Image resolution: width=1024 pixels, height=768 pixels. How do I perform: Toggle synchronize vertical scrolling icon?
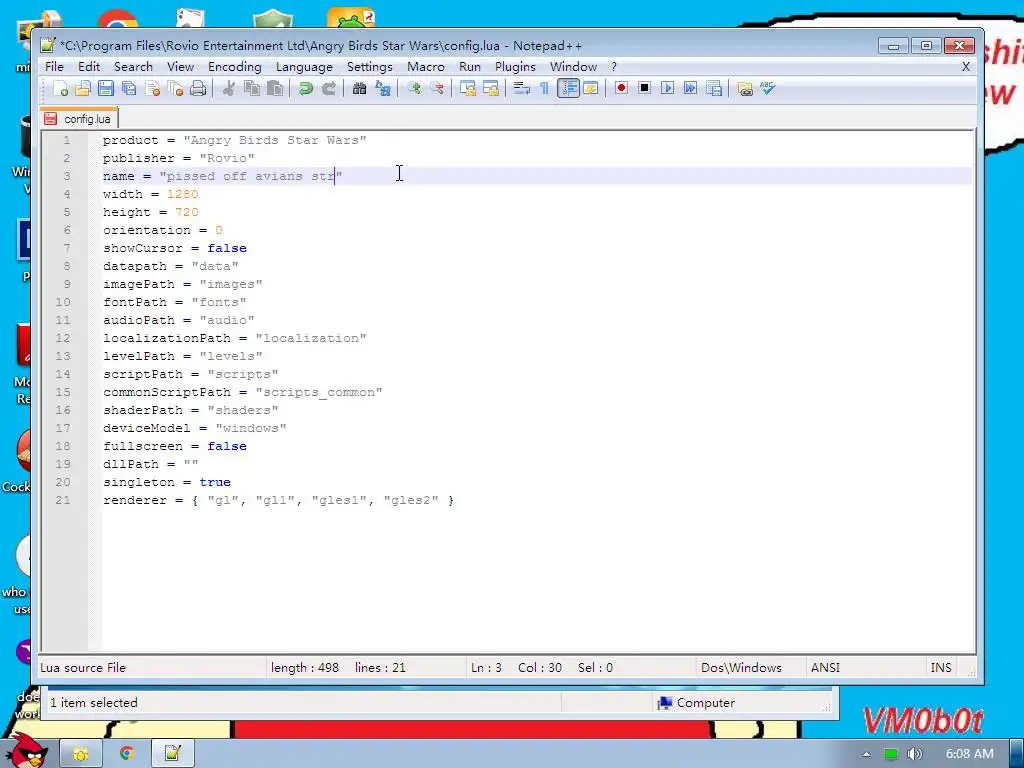click(468, 88)
